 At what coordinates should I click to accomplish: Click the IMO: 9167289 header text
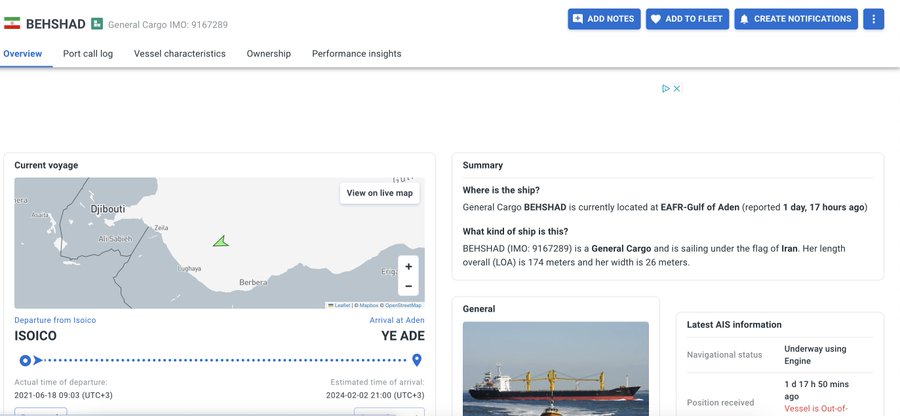coord(200,25)
